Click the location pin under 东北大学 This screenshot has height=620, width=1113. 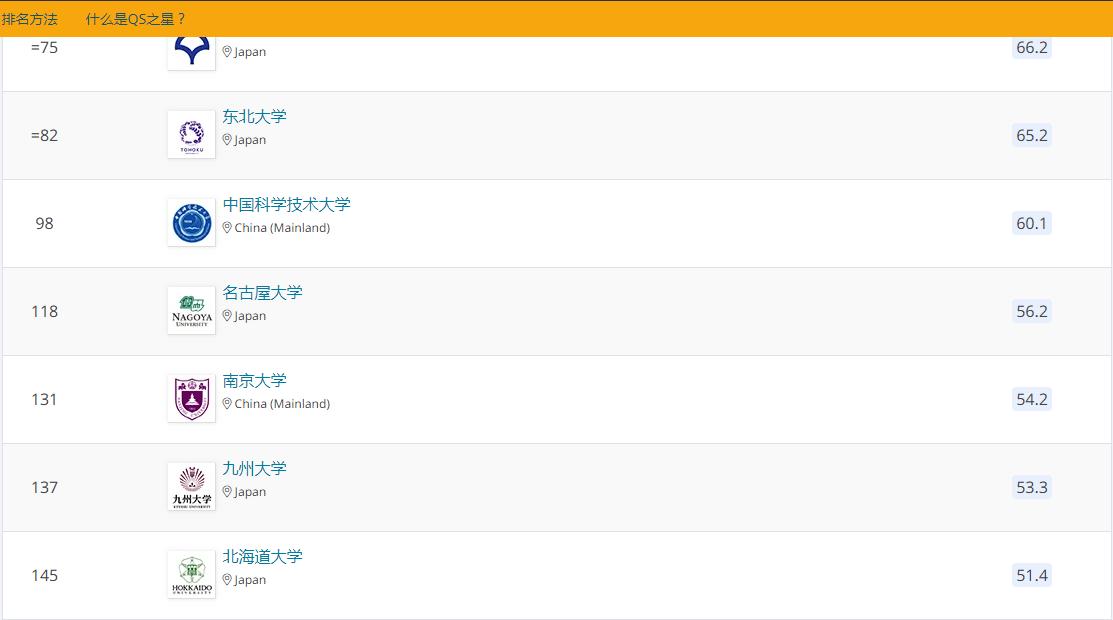click(227, 140)
